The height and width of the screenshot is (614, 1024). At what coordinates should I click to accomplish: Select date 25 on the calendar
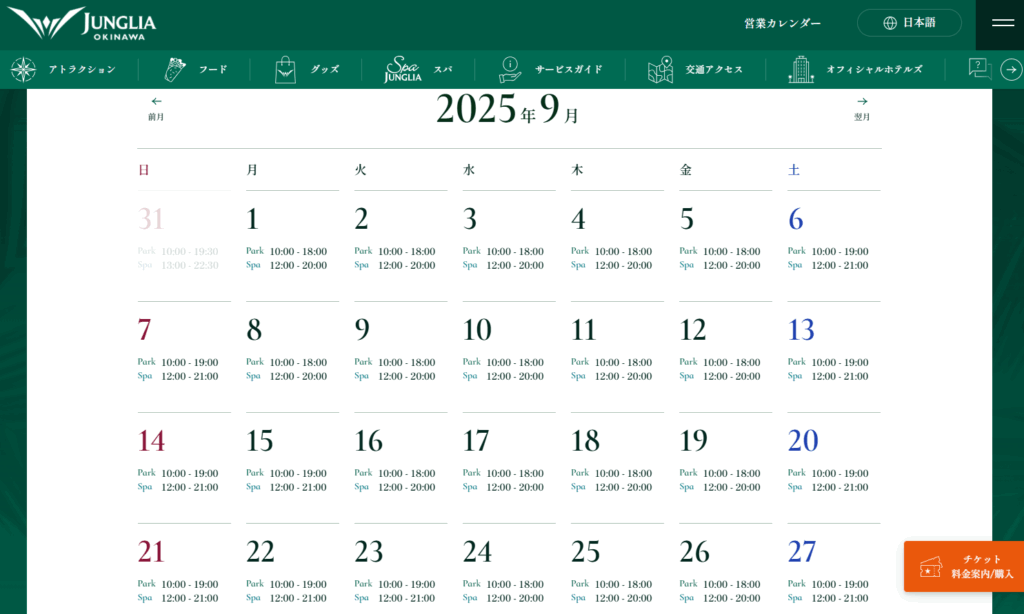pyautogui.click(x=586, y=552)
